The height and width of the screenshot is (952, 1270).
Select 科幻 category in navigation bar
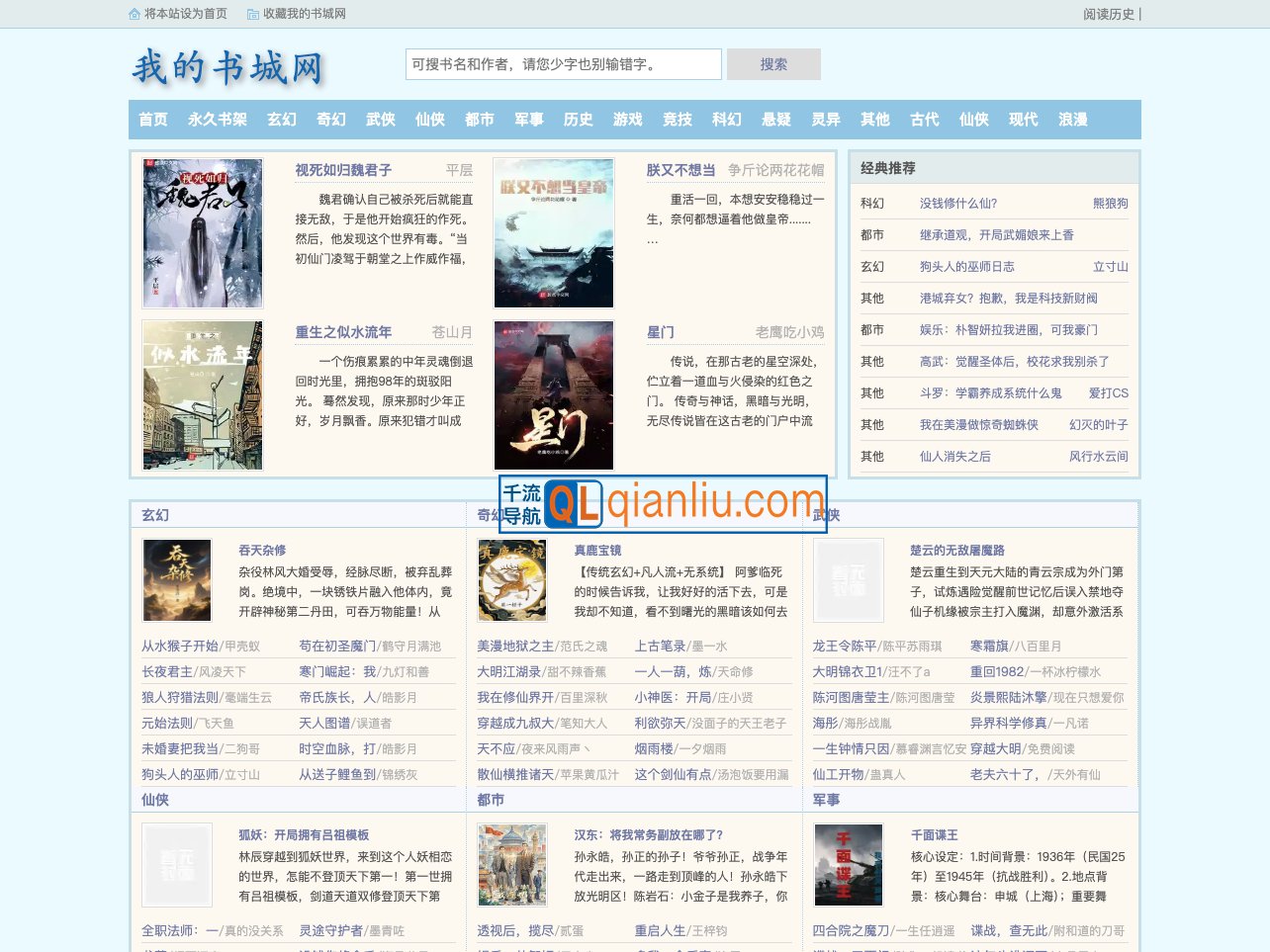[727, 120]
